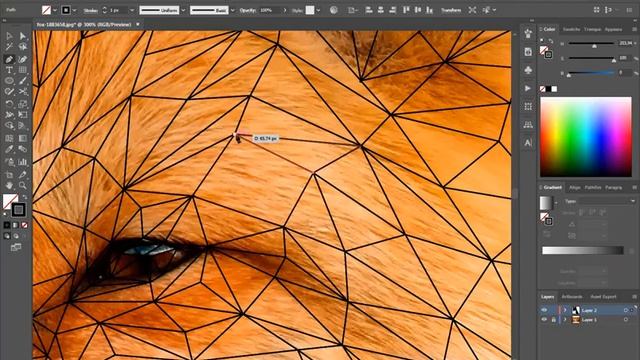Image resolution: width=640 pixels, height=360 pixels.
Task: Select the Artboard tool
Action: click(x=9, y=175)
